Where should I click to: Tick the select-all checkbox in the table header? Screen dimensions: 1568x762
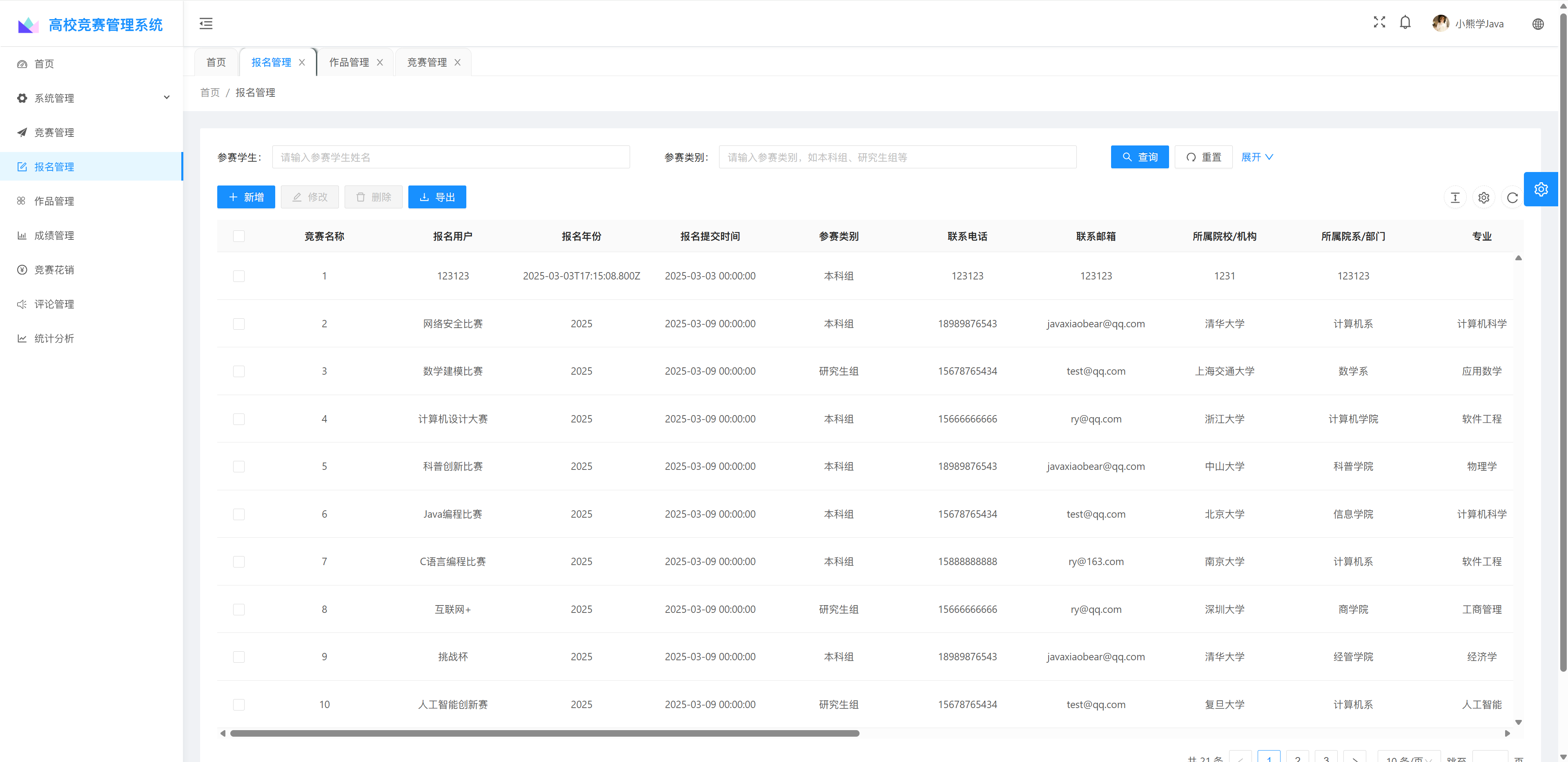click(x=238, y=236)
